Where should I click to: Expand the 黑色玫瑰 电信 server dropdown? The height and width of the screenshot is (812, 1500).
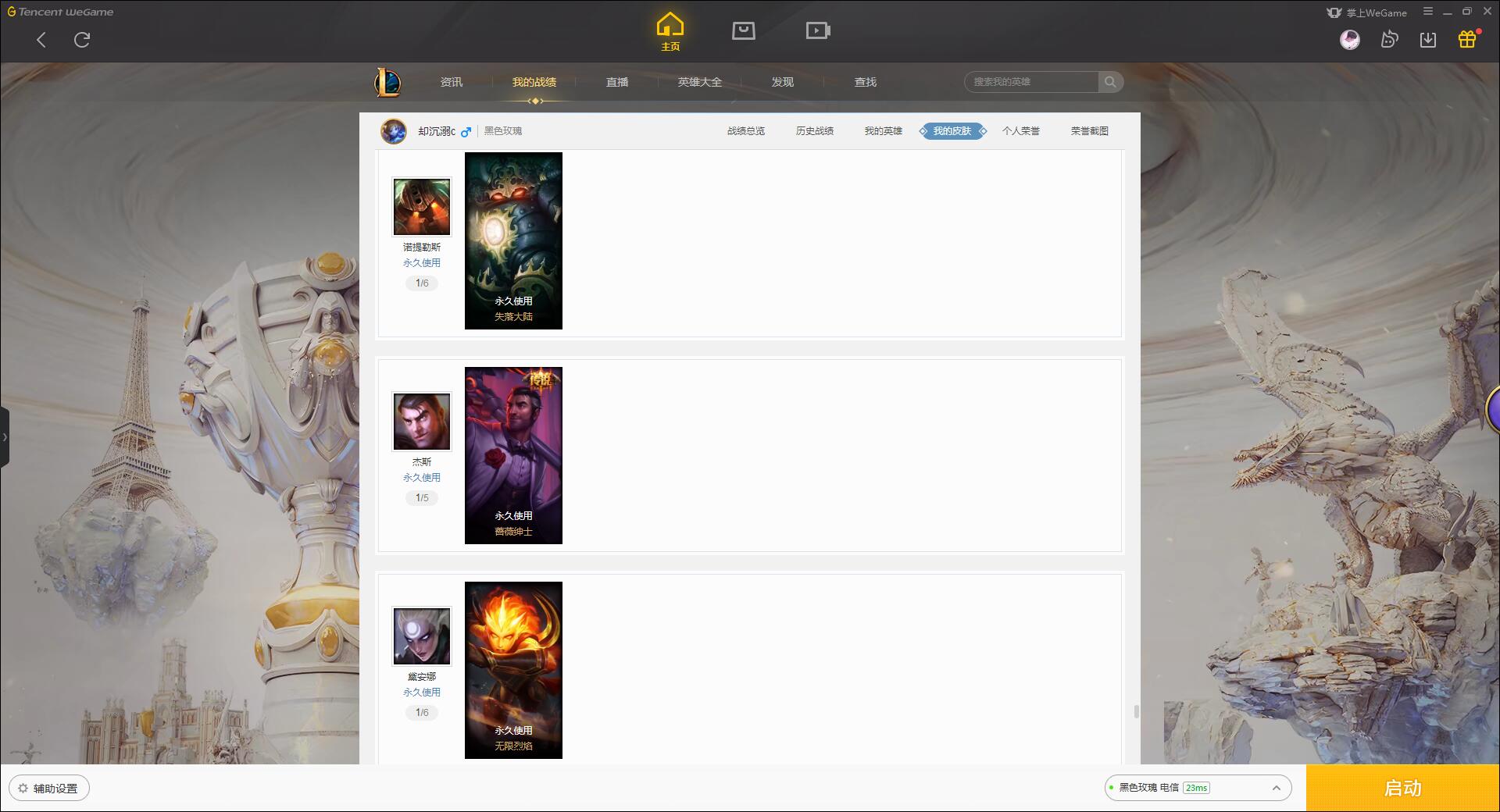(1198, 788)
